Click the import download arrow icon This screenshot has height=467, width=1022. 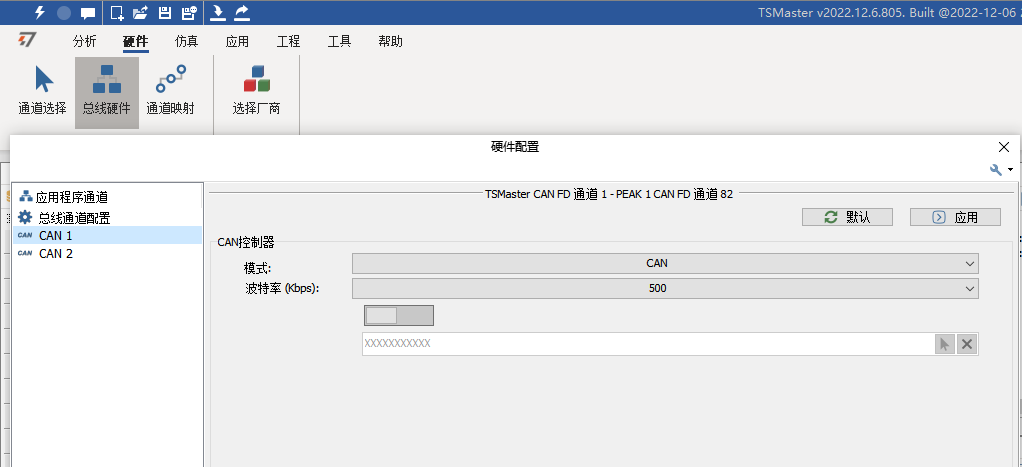[219, 12]
